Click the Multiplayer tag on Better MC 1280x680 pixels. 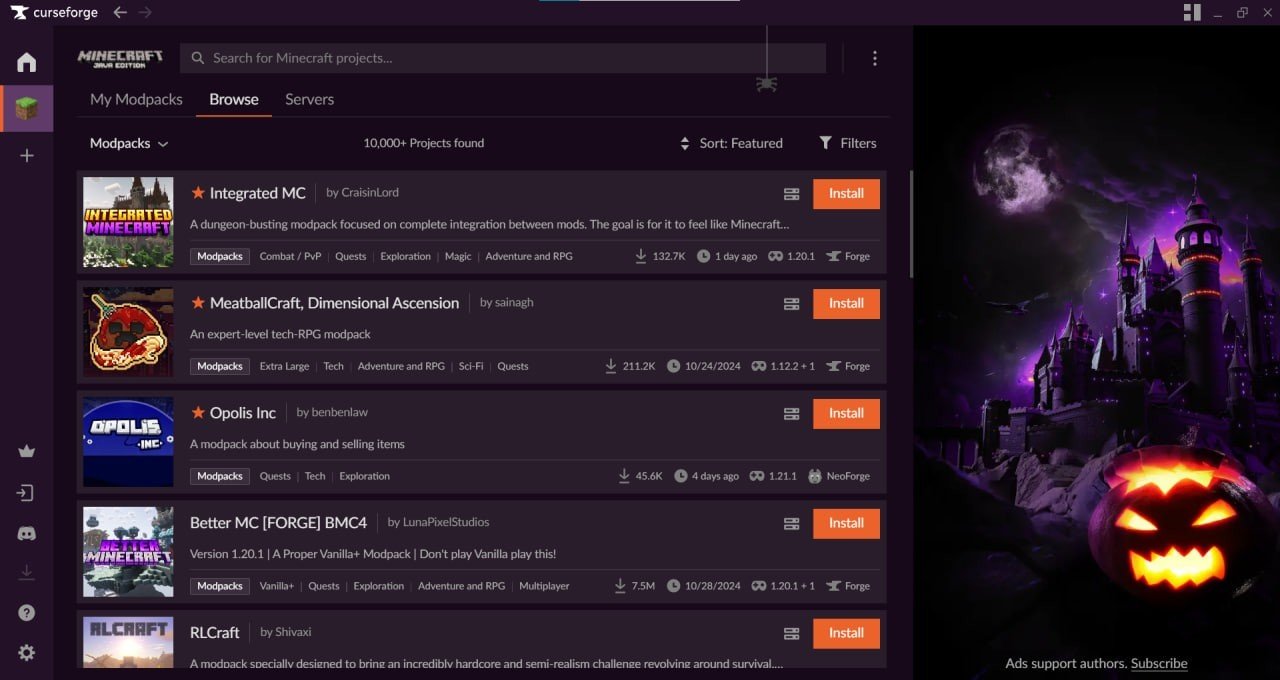pyautogui.click(x=544, y=586)
